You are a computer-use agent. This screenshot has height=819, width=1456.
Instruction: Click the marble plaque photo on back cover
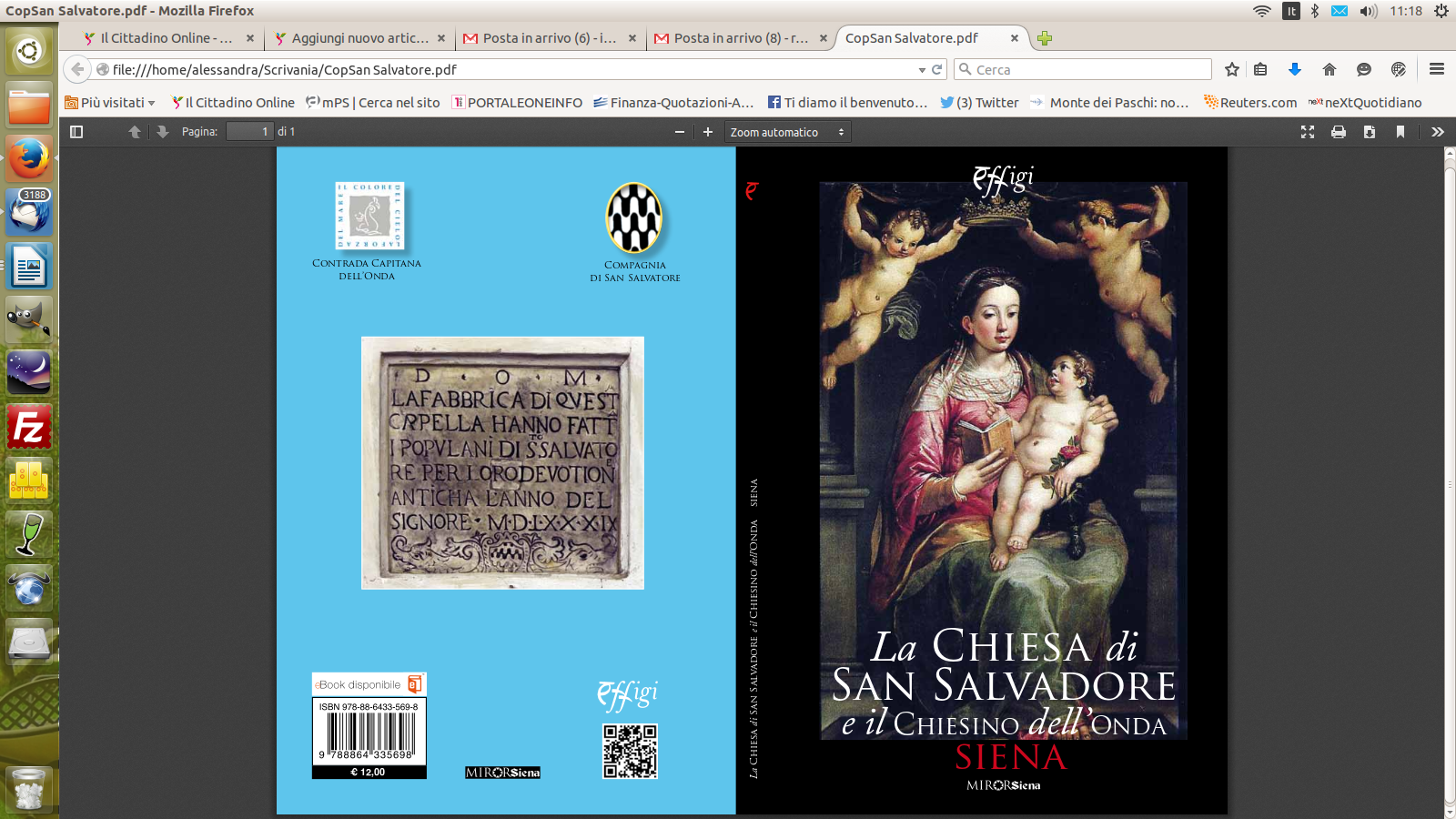click(502, 463)
